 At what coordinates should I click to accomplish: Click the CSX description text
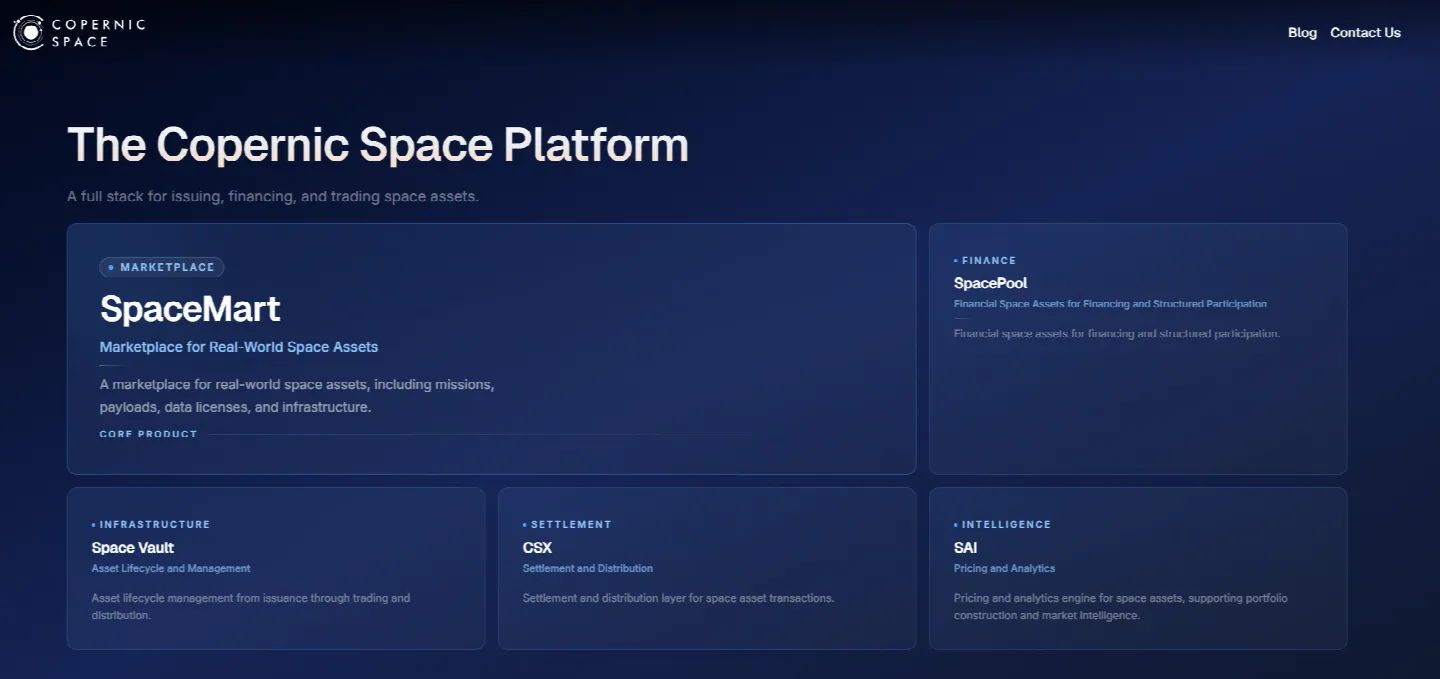678,598
